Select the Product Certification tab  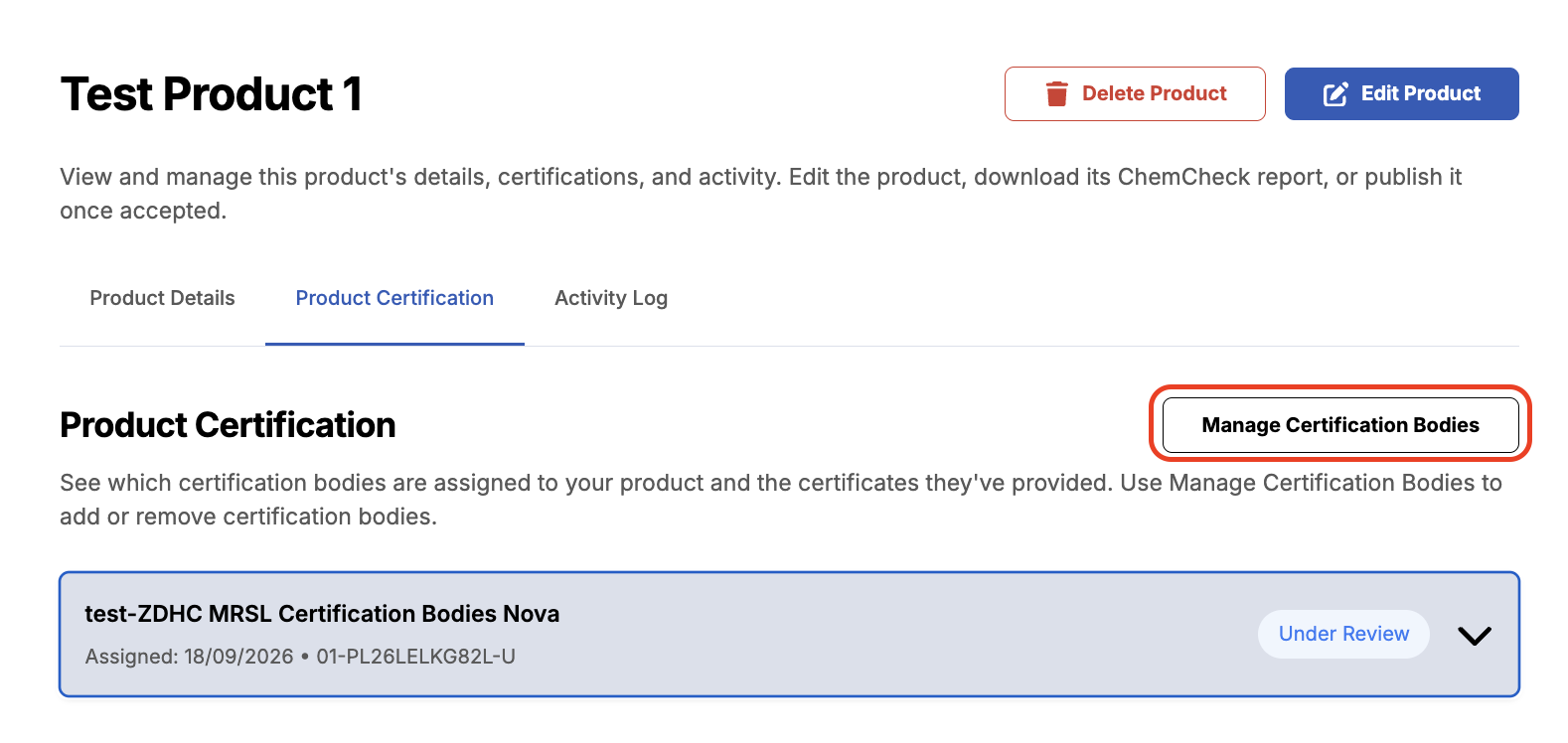coord(394,298)
